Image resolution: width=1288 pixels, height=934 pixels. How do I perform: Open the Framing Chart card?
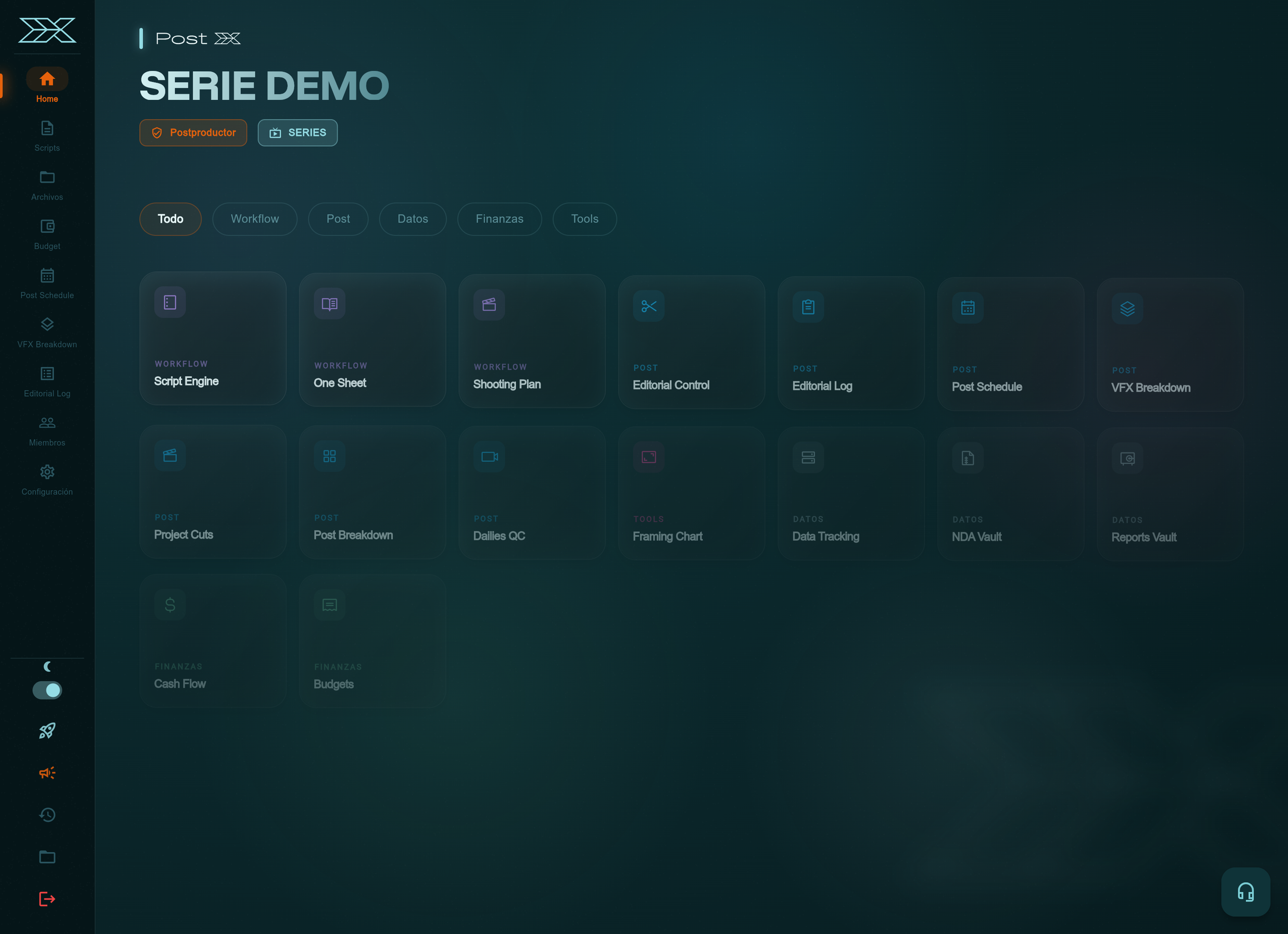(x=691, y=493)
